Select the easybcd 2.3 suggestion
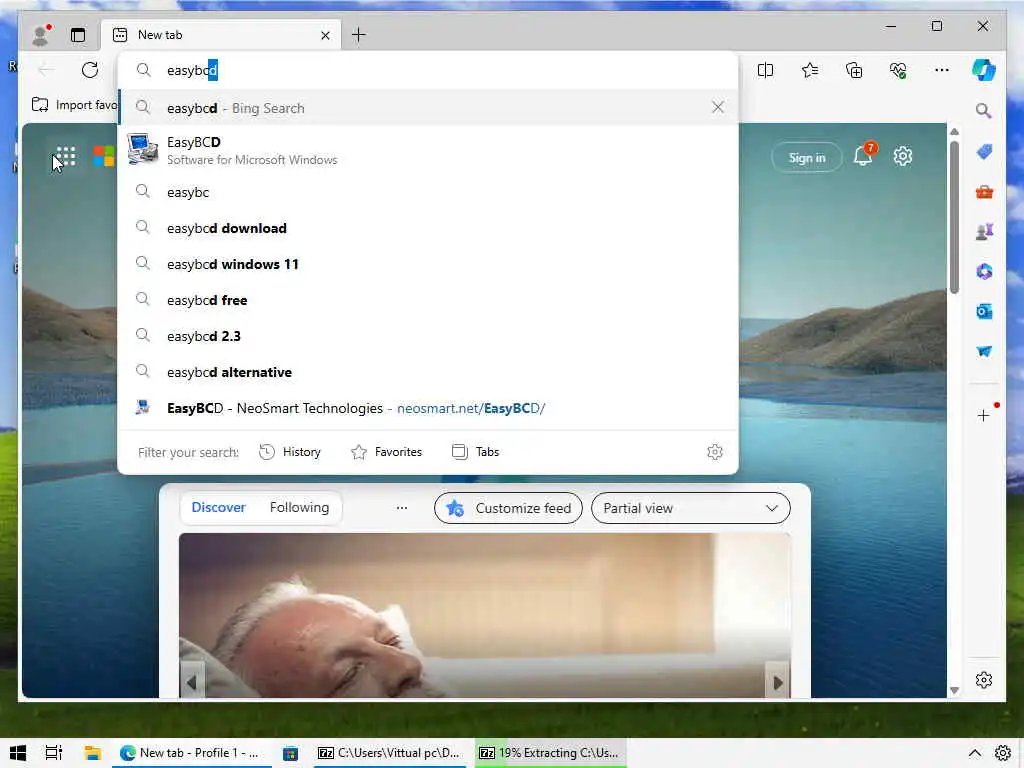This screenshot has width=1024, height=768. coord(429,336)
